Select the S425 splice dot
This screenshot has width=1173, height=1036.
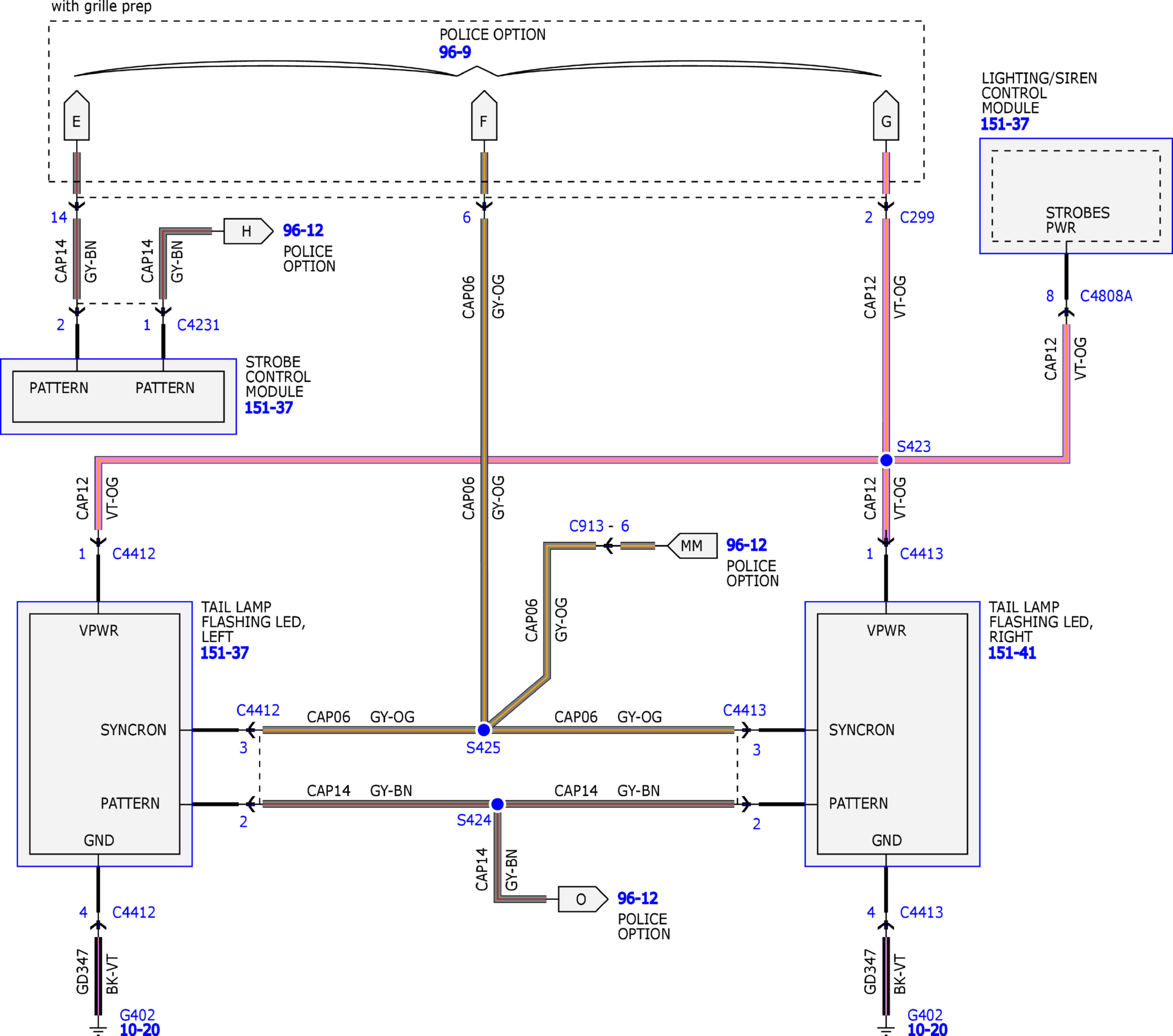pos(484,730)
